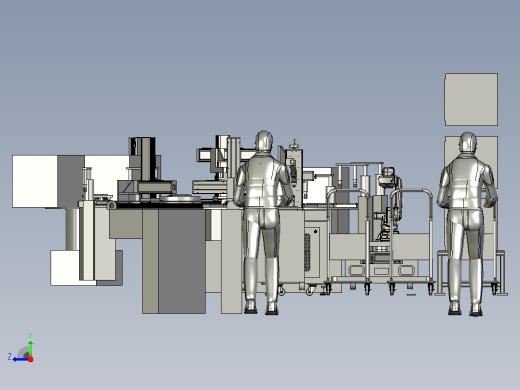This screenshot has width=520, height=390.
Task: Pick the upper square panel at top right
Action: [471, 100]
